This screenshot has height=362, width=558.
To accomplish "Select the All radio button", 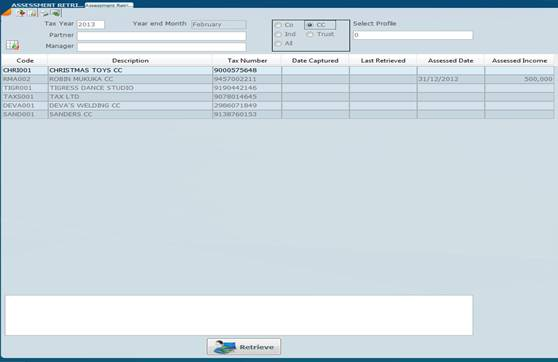I will pos(278,44).
